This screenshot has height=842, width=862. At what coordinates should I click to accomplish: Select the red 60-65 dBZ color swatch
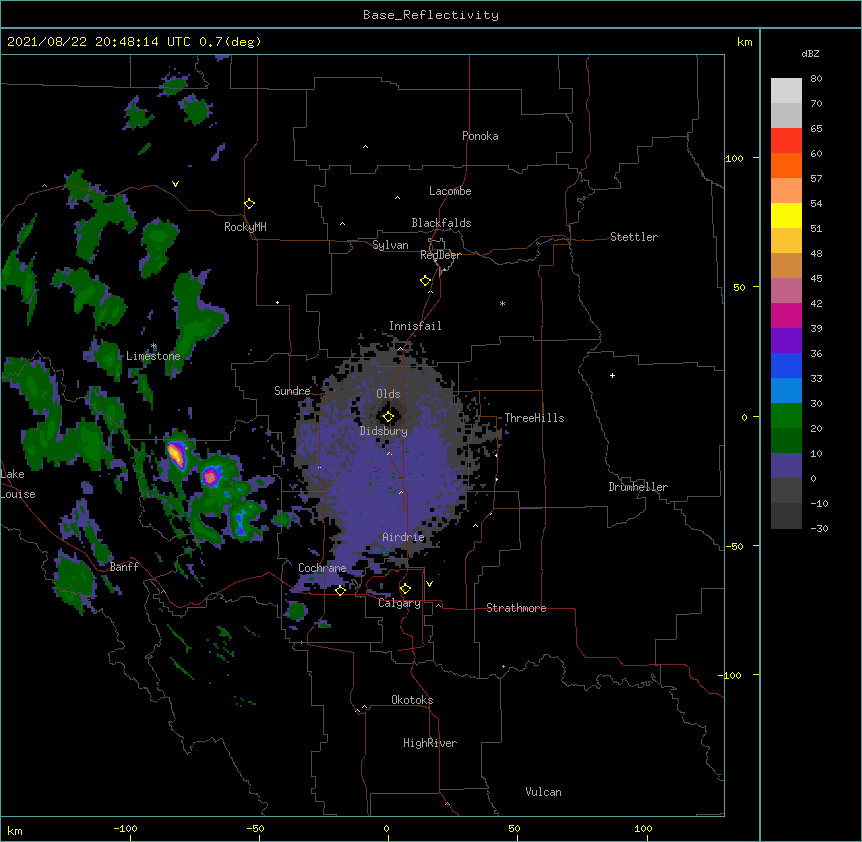[x=786, y=140]
